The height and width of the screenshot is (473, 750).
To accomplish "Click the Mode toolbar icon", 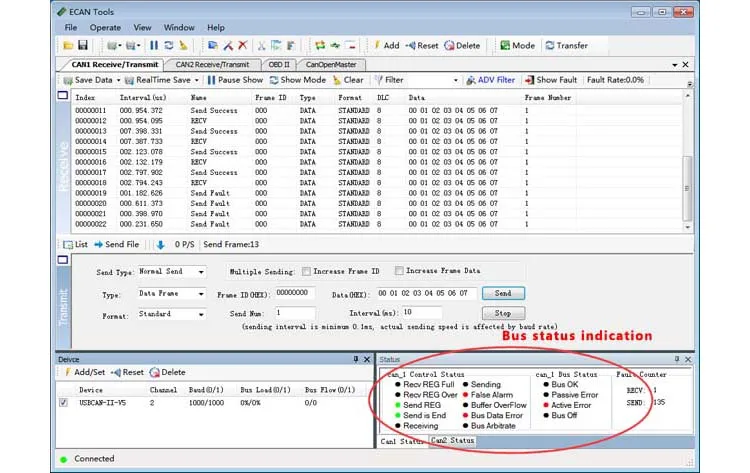I will [x=504, y=45].
